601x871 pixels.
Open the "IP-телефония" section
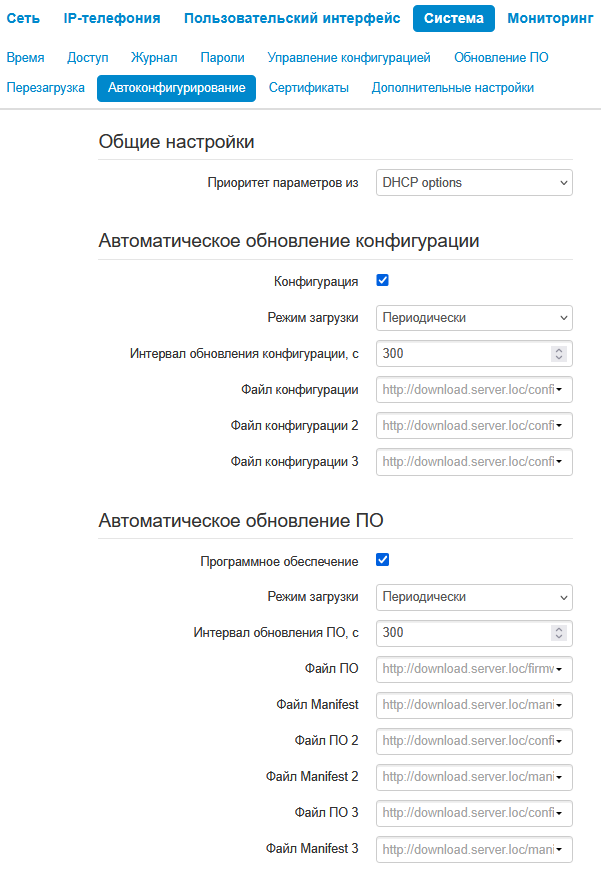click(x=111, y=18)
